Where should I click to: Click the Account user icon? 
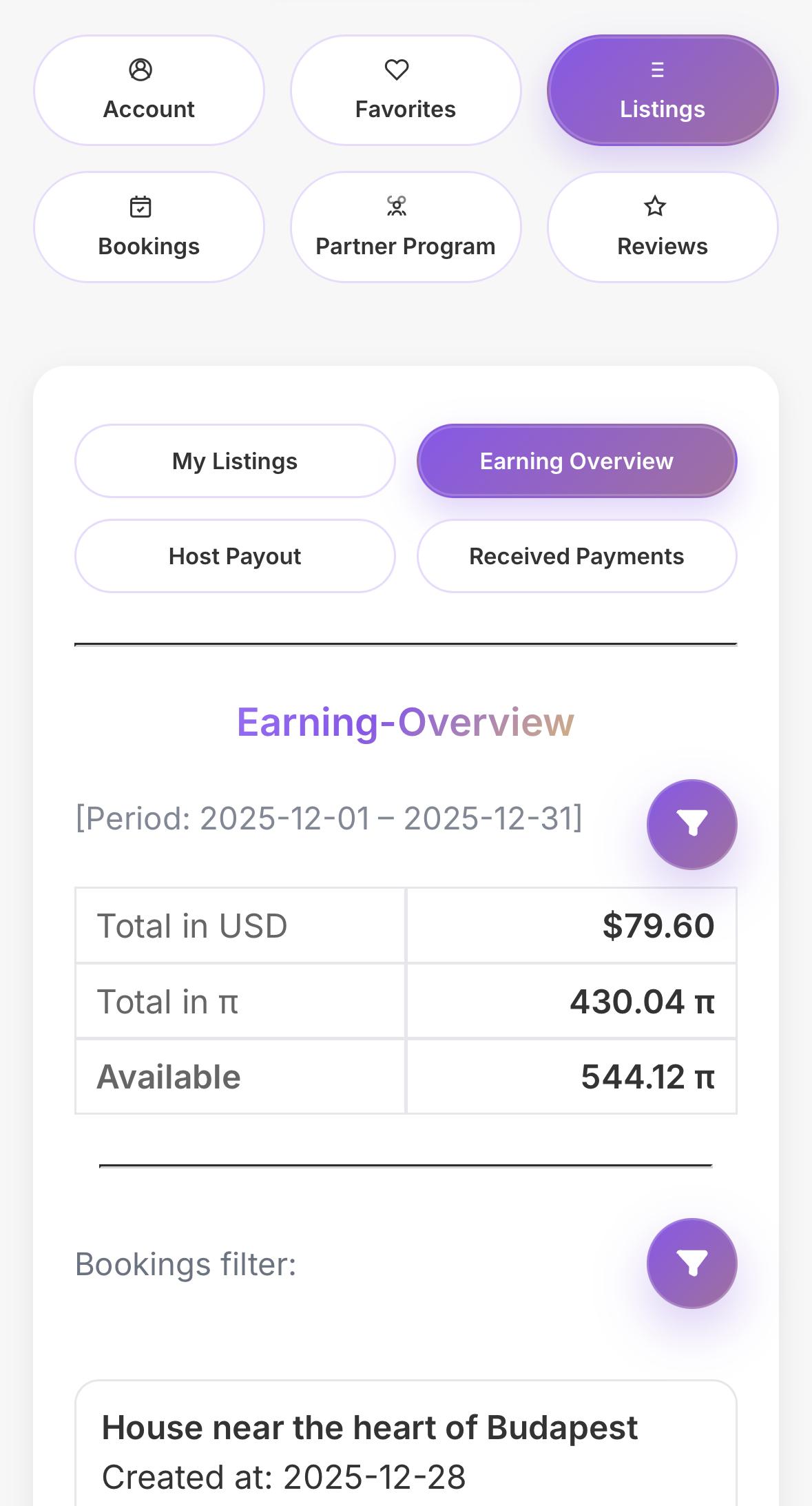coord(140,70)
